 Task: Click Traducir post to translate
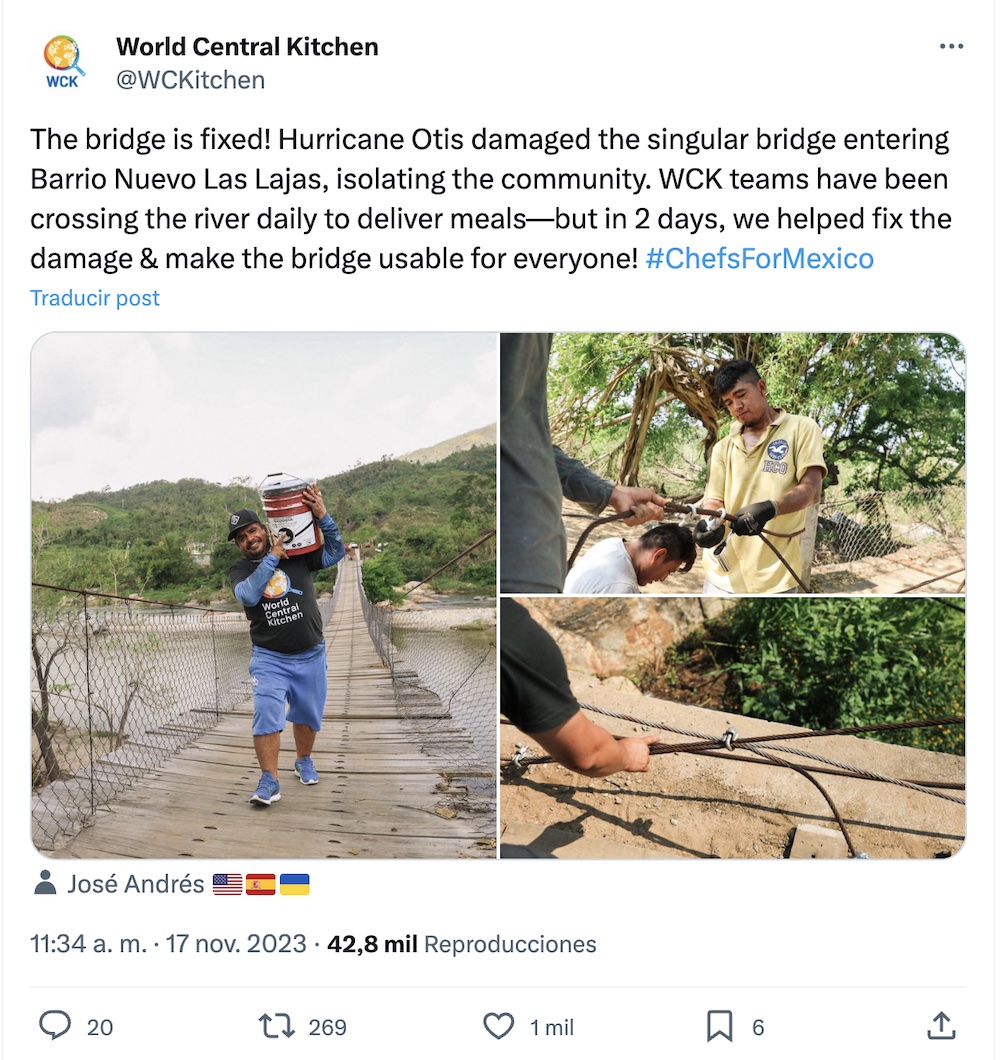point(95,298)
